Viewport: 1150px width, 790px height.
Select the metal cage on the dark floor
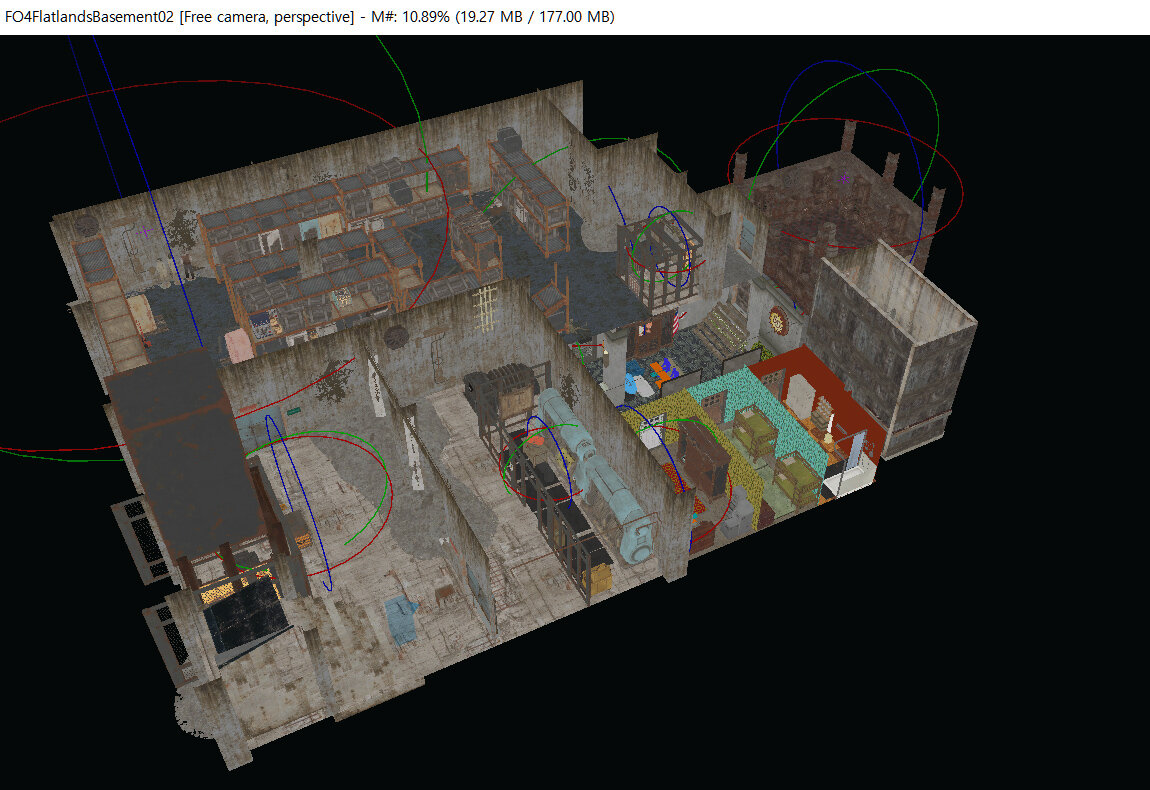659,263
